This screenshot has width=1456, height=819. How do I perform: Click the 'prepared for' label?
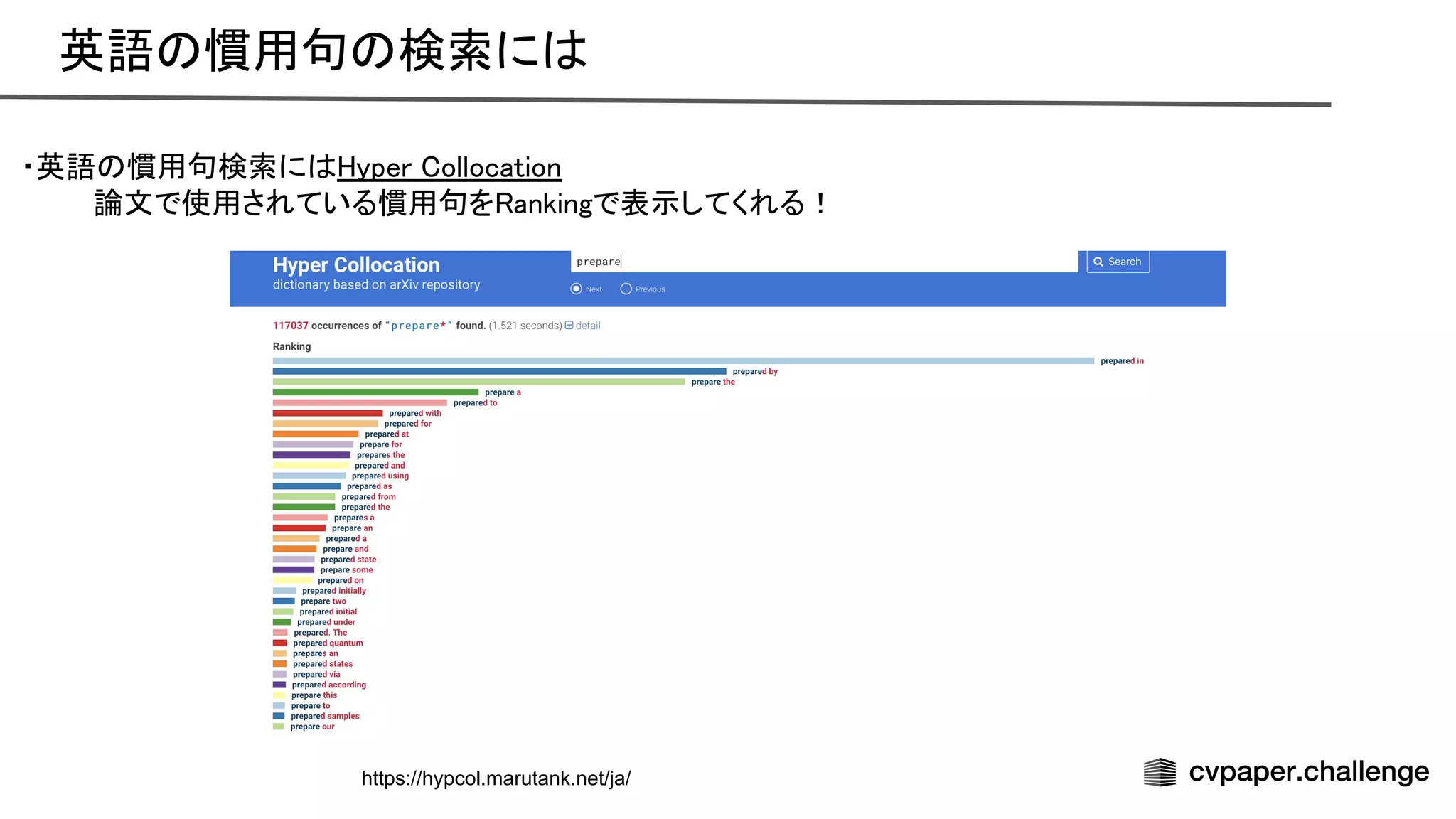408,424
